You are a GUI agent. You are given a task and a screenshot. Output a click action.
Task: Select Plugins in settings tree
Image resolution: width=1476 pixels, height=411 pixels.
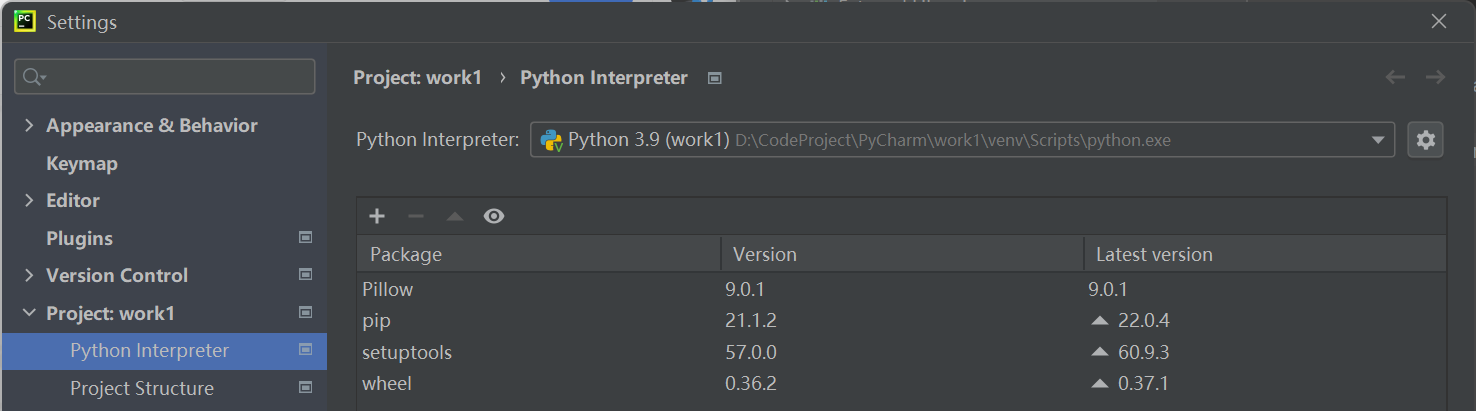(x=79, y=238)
